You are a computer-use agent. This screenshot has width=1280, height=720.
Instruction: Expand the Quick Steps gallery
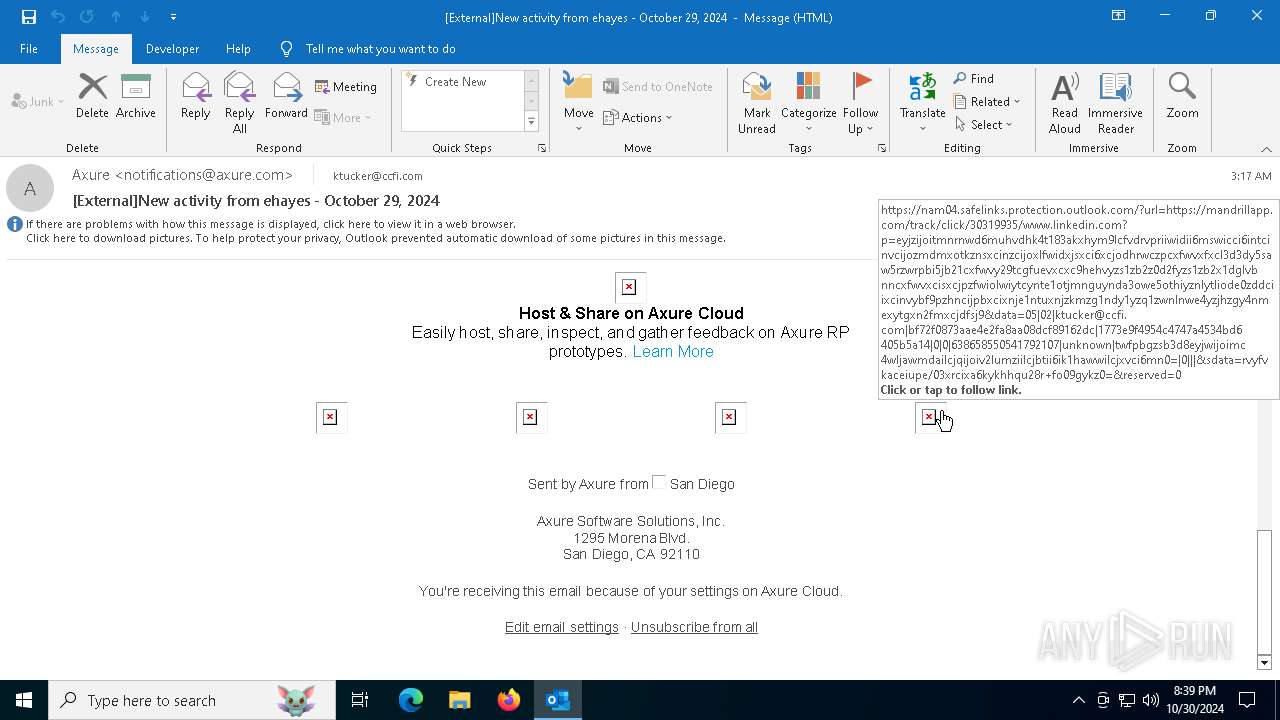[x=531, y=122]
